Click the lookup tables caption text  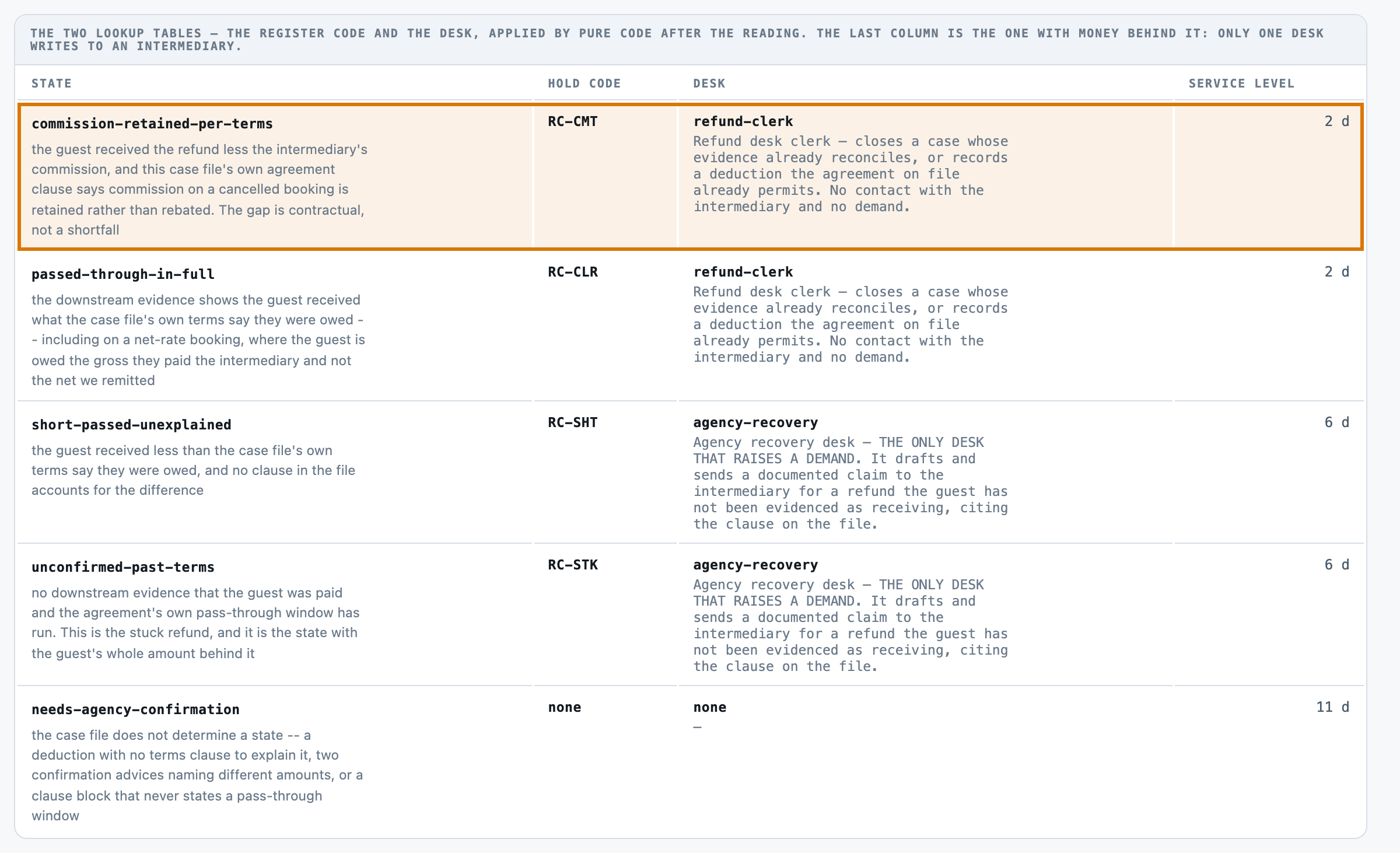(677, 40)
